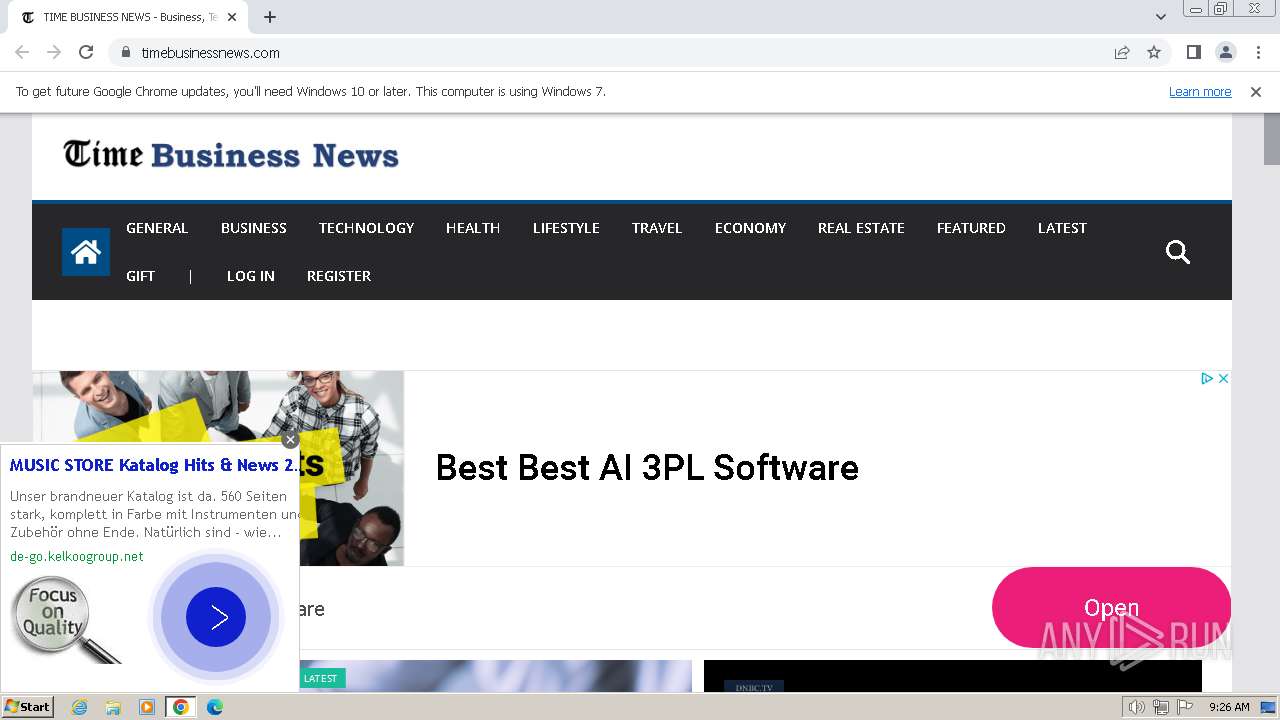Click the Chrome icon in the taskbar

tap(181, 707)
